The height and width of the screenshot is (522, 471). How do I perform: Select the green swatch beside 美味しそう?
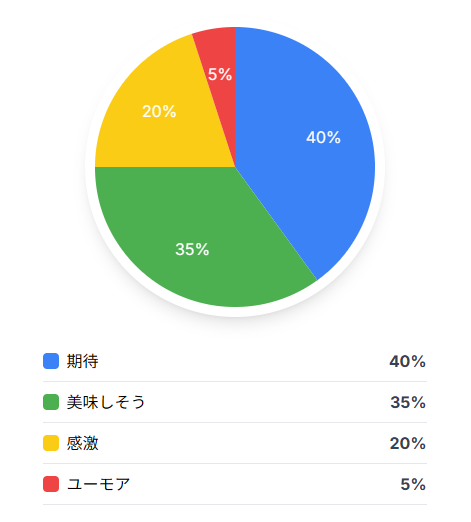51,402
